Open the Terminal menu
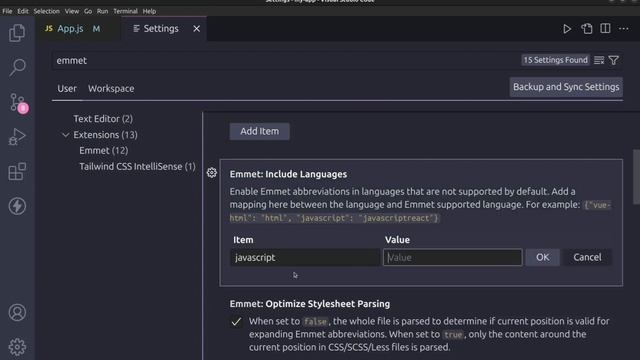Viewport: 640px width, 360px height. tap(125, 11)
